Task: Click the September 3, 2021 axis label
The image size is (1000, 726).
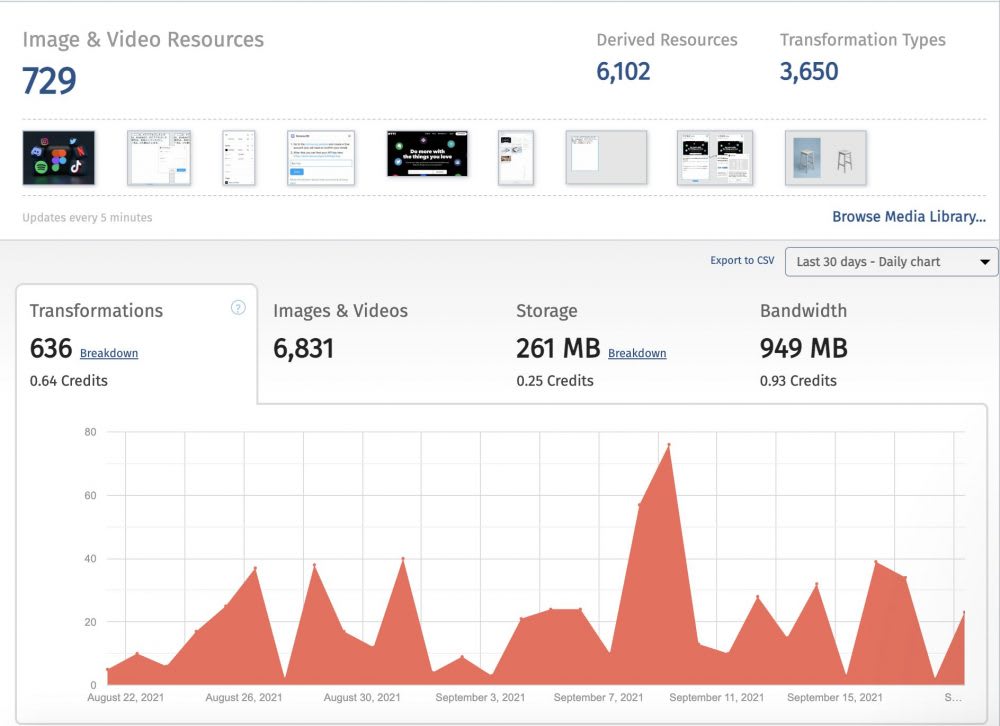Action: pyautogui.click(x=480, y=697)
